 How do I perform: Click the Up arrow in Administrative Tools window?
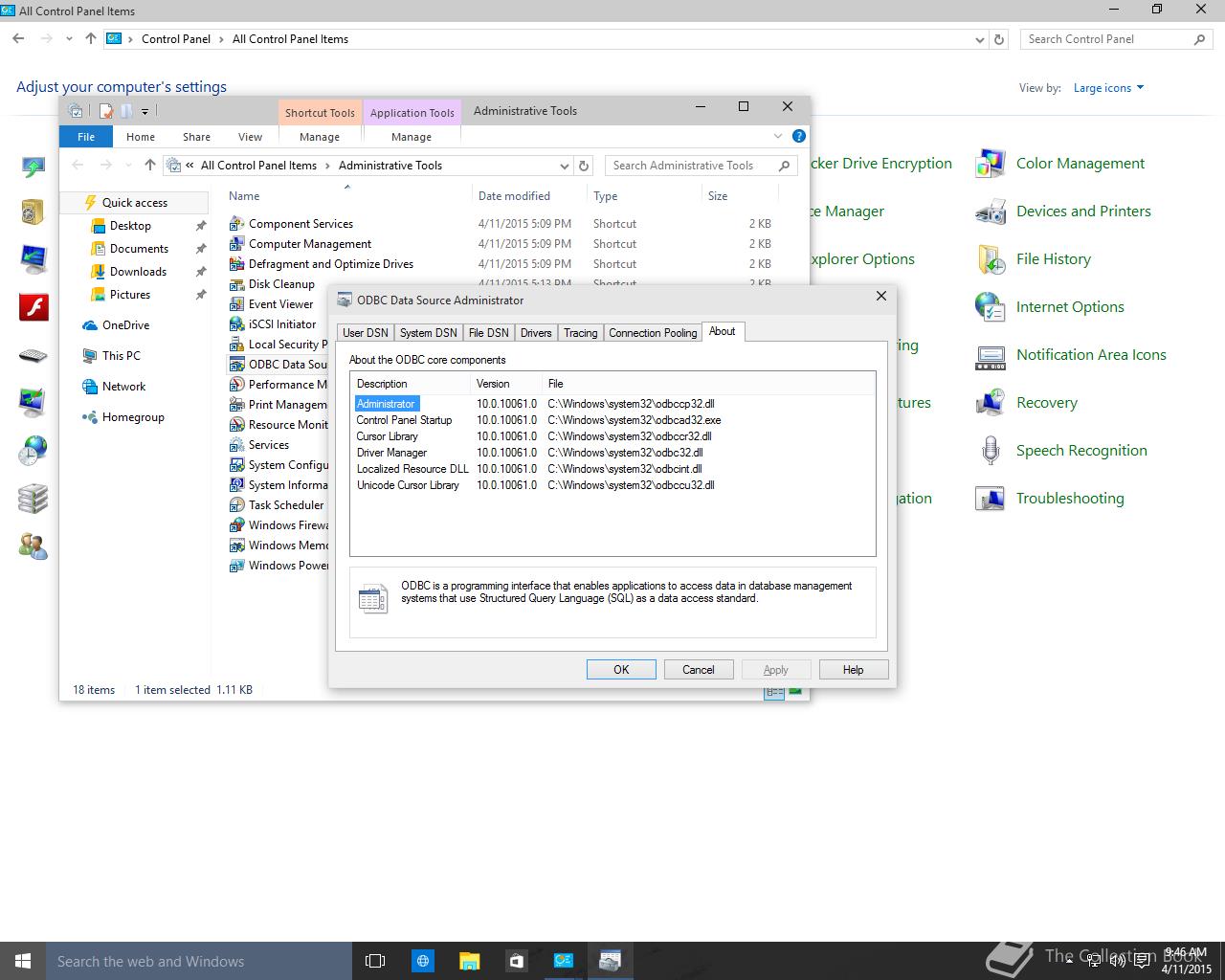pyautogui.click(x=149, y=166)
